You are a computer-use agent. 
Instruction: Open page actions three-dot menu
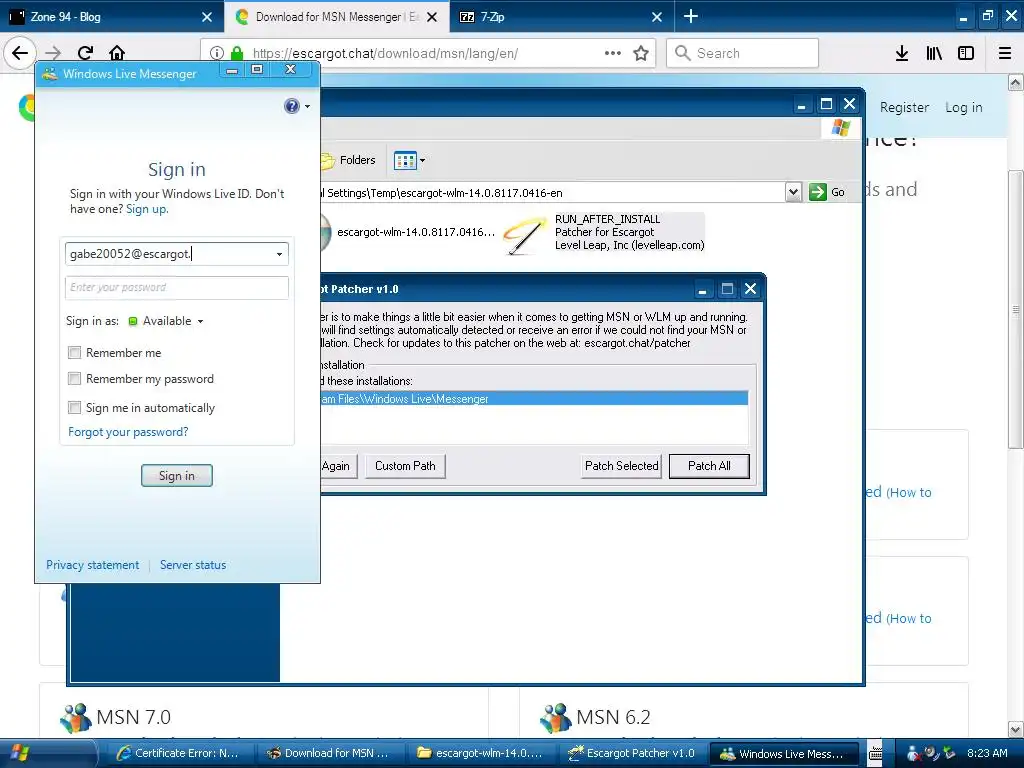pyautogui.click(x=613, y=53)
